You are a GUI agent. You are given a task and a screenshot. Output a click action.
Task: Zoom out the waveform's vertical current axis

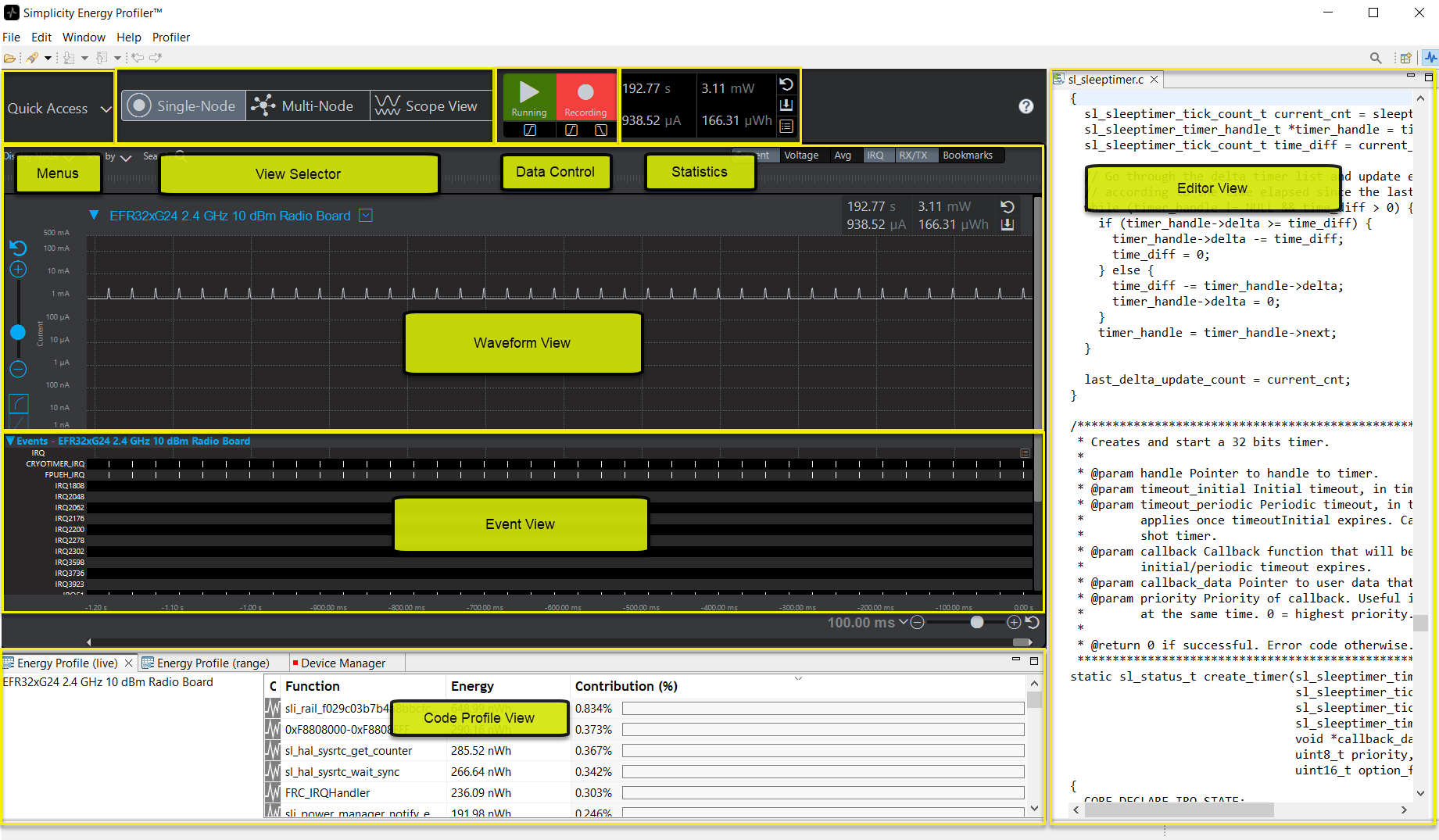tap(18, 369)
